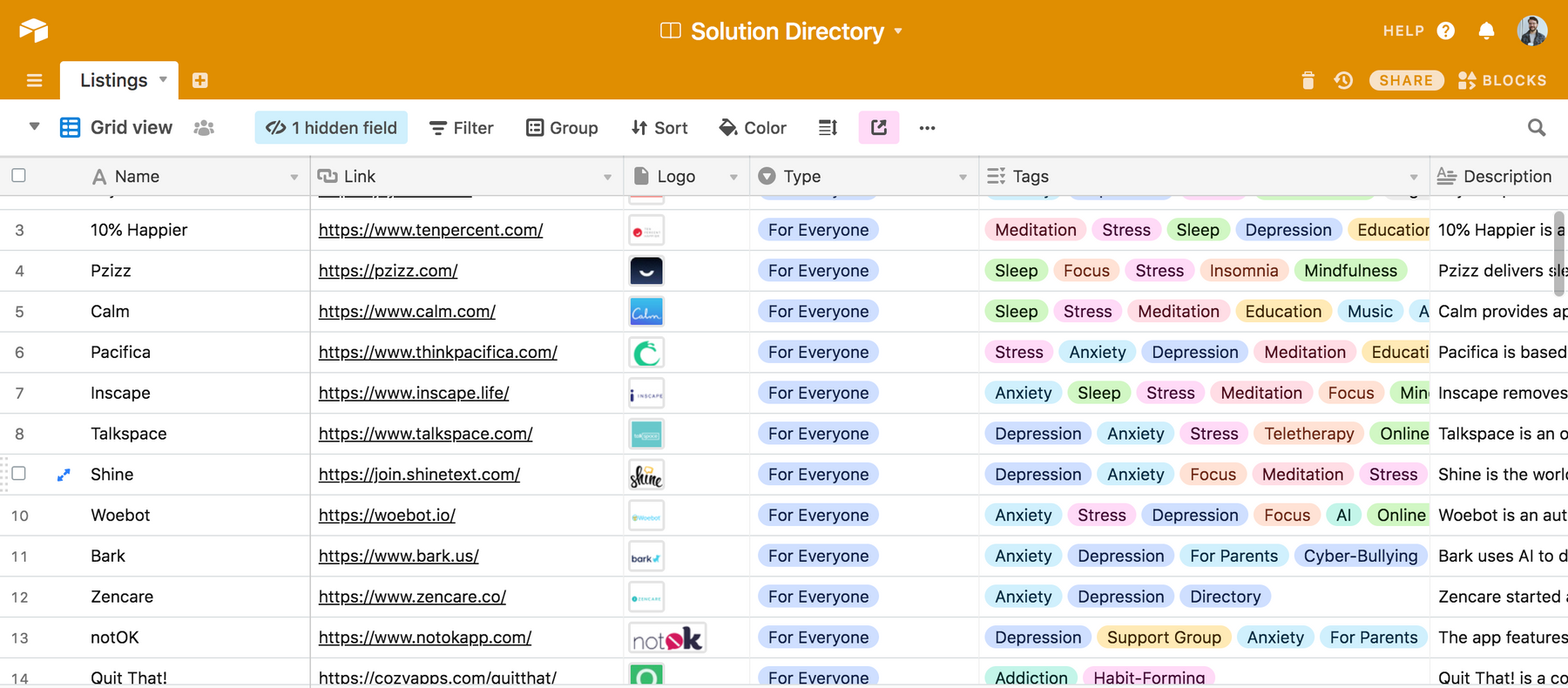Open the collaborators people icon
This screenshot has width=1568, height=688.
click(204, 128)
